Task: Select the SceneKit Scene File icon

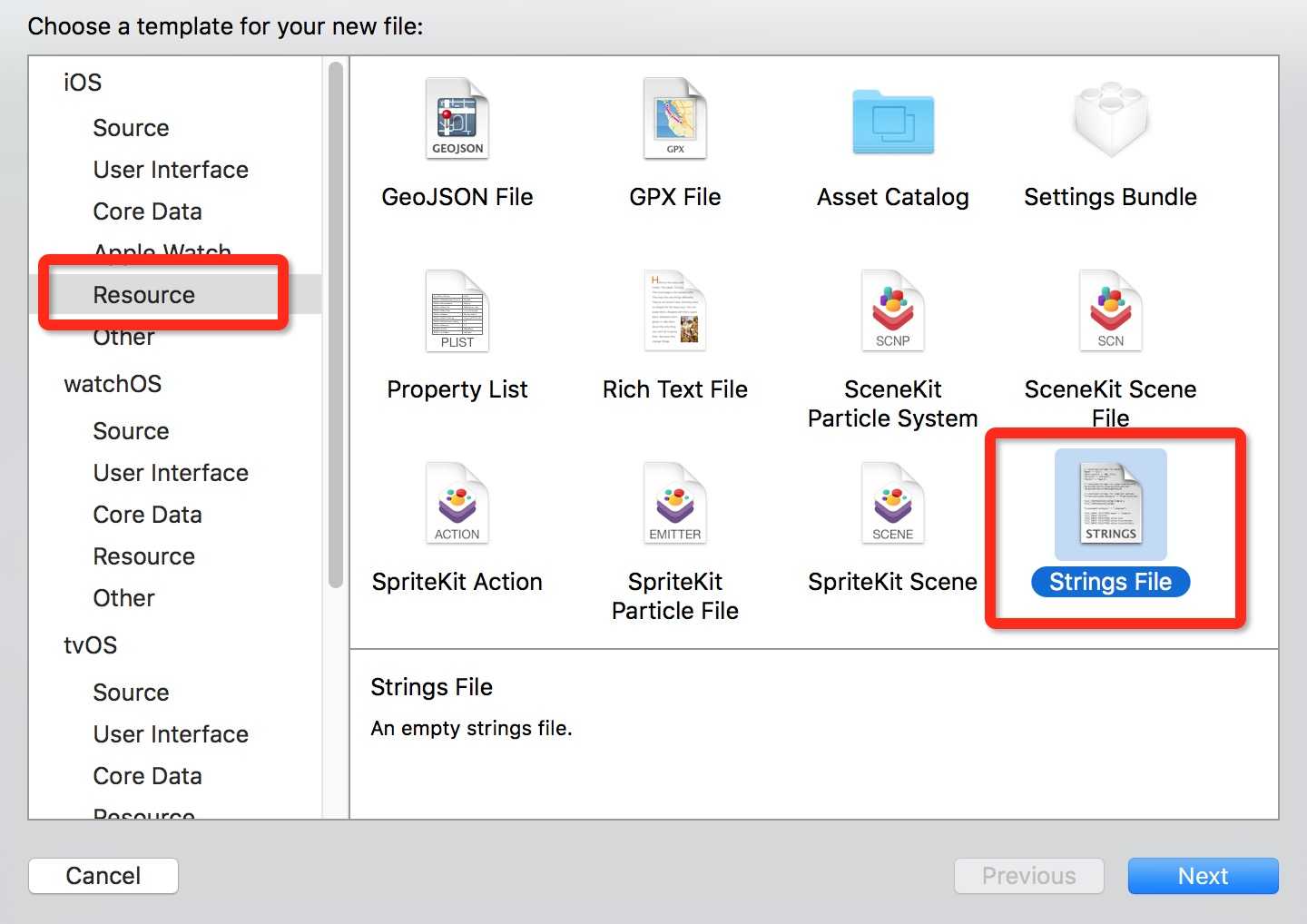Action: [1110, 311]
